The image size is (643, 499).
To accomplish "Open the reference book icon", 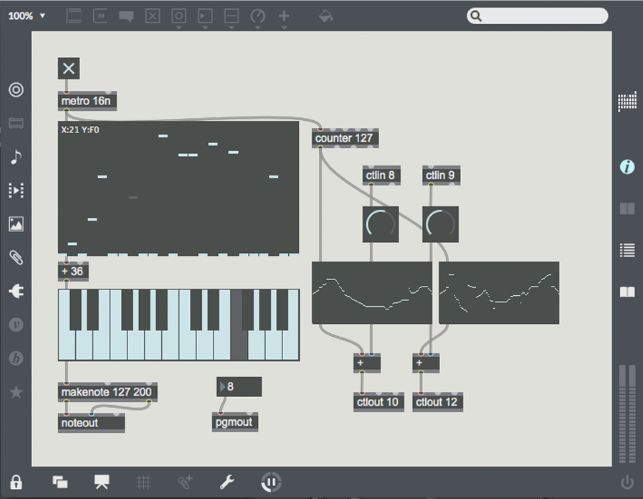I will coord(627,292).
